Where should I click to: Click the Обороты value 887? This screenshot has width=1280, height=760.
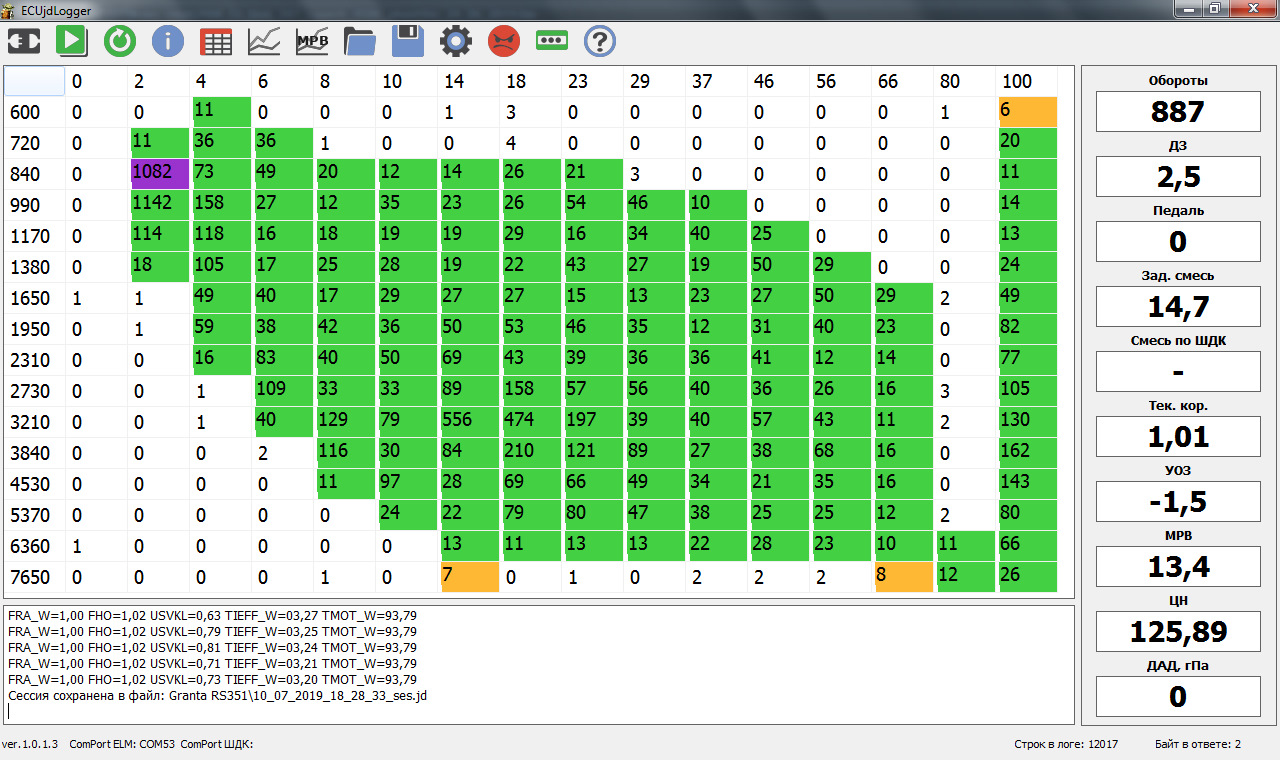[1178, 111]
